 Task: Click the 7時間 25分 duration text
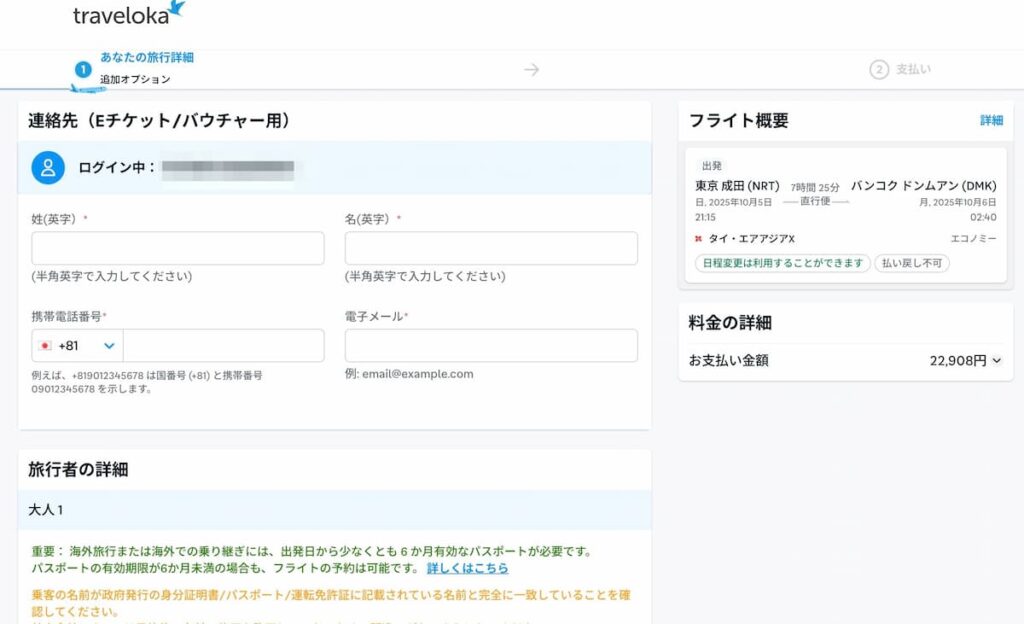click(815, 187)
